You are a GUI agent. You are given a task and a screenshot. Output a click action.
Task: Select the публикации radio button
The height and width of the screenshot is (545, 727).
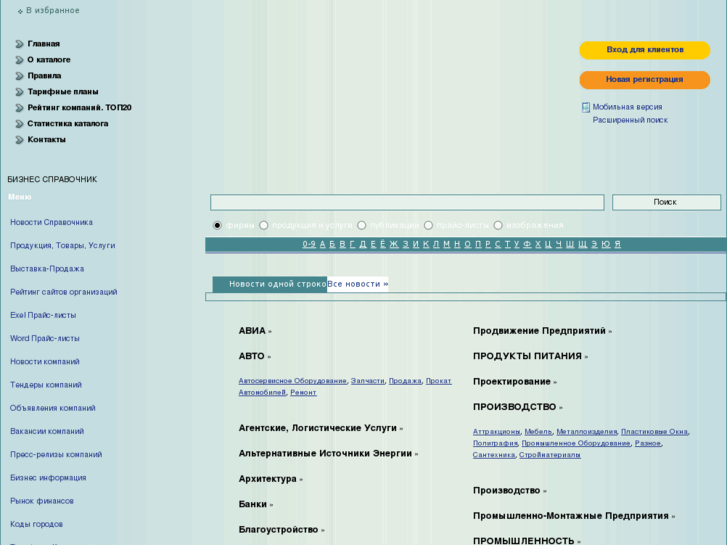tap(361, 225)
